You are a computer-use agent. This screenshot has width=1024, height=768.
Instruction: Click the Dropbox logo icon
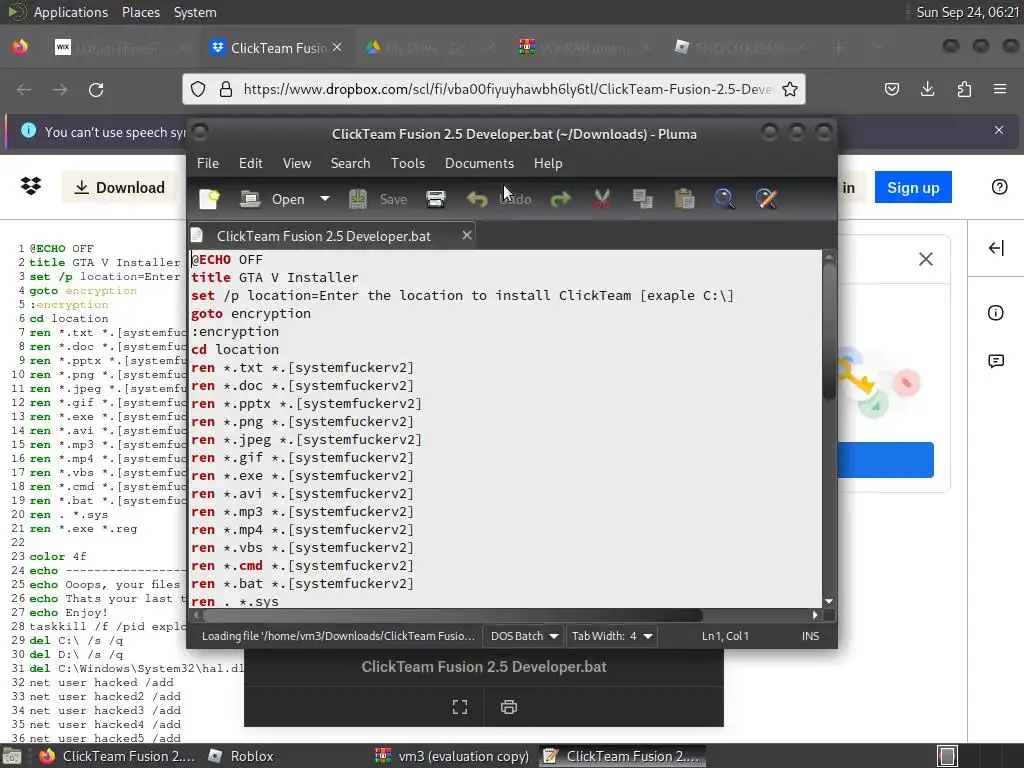(x=31, y=187)
